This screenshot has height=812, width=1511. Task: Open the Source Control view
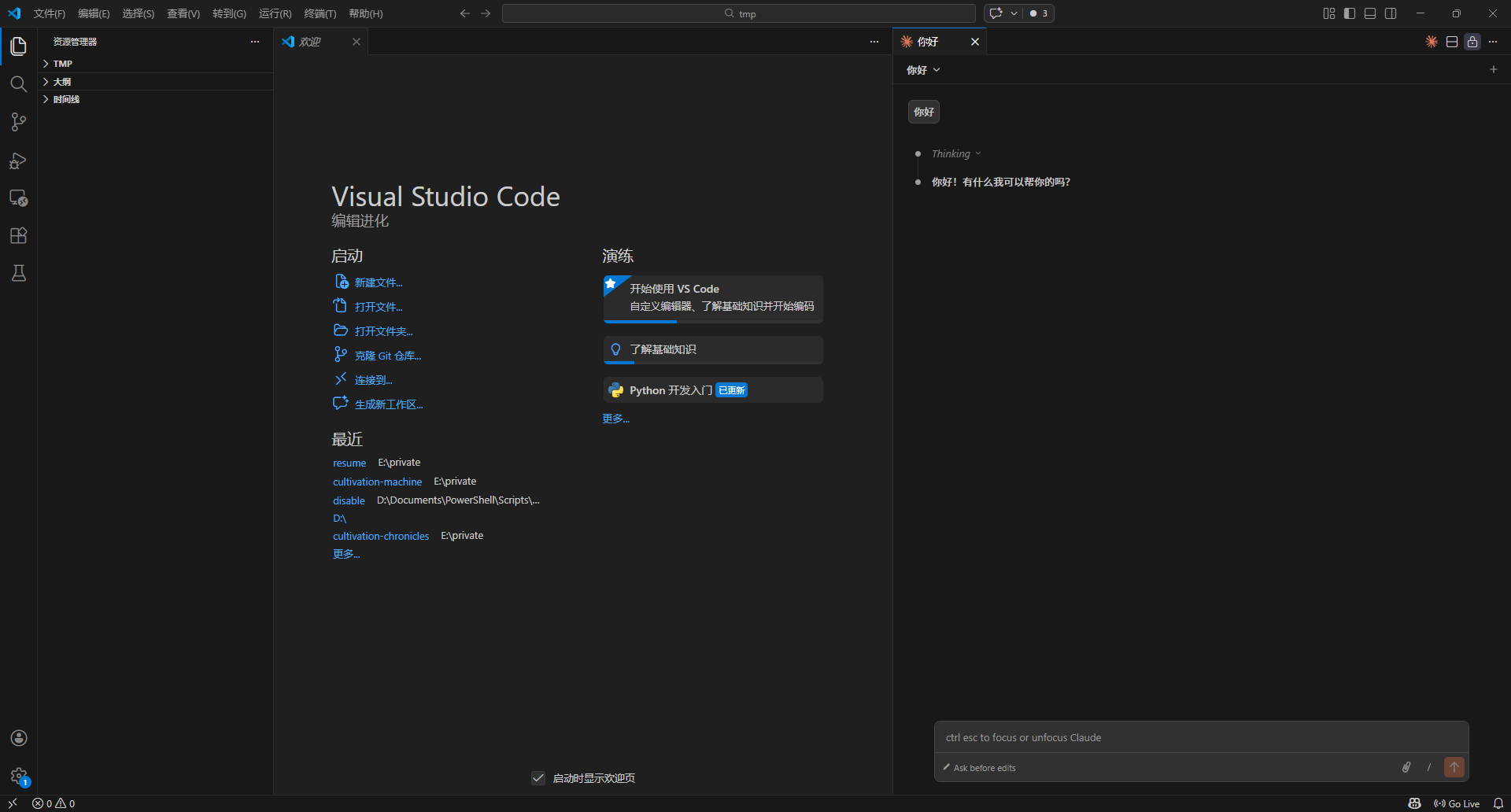tap(18, 122)
